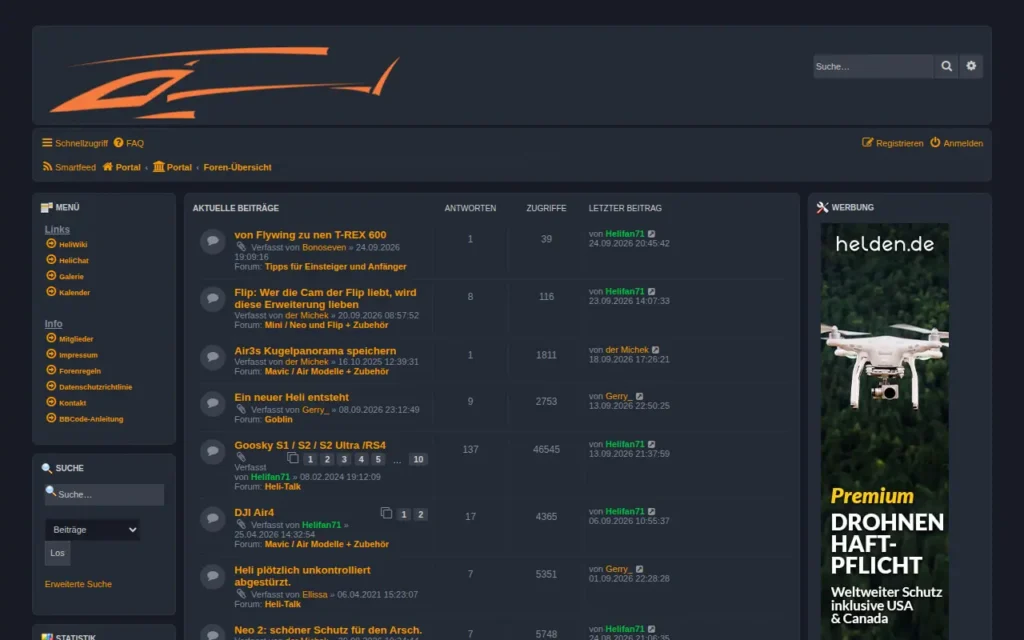Open Impressum menu link

pos(72,355)
